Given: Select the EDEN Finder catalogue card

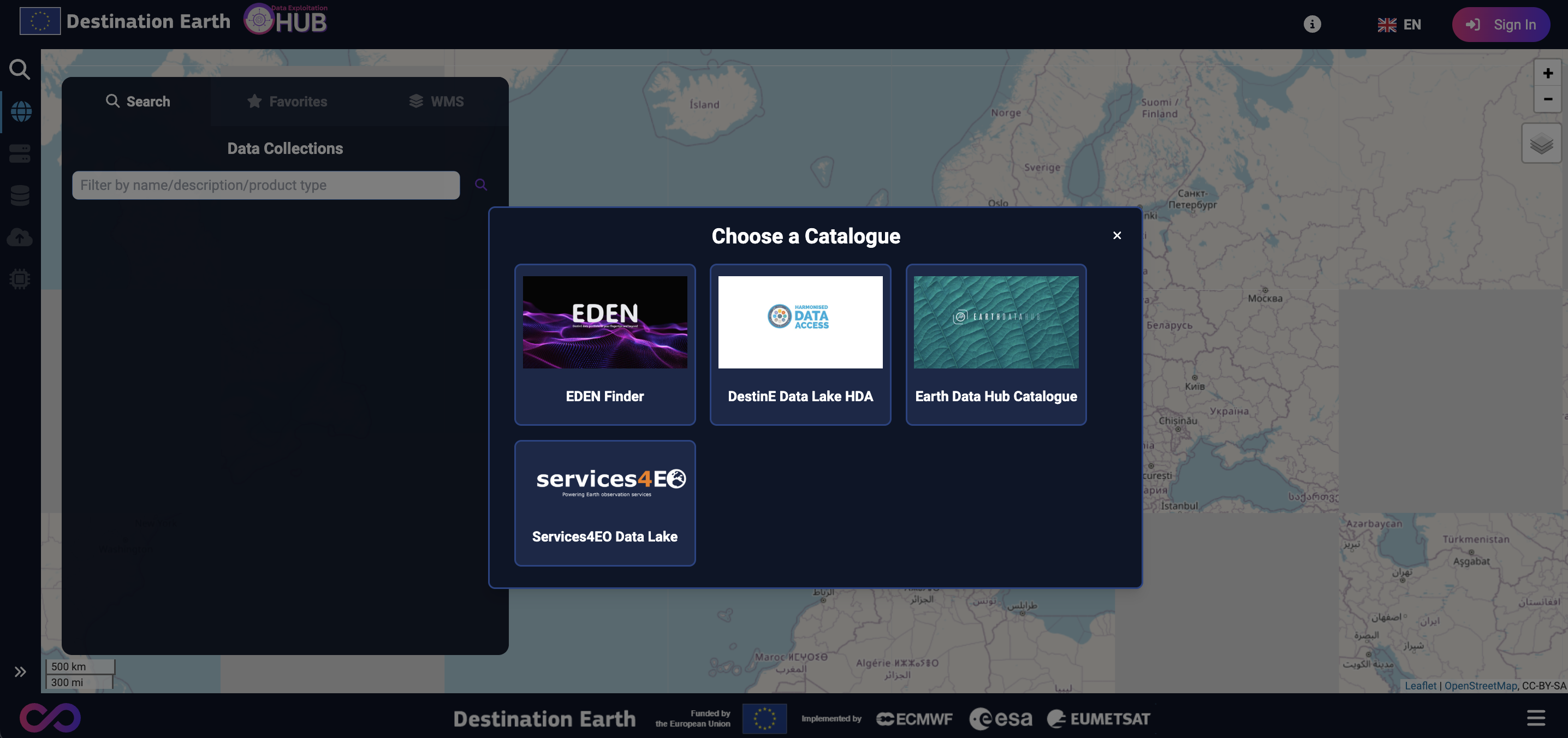Looking at the screenshot, I should (x=604, y=344).
